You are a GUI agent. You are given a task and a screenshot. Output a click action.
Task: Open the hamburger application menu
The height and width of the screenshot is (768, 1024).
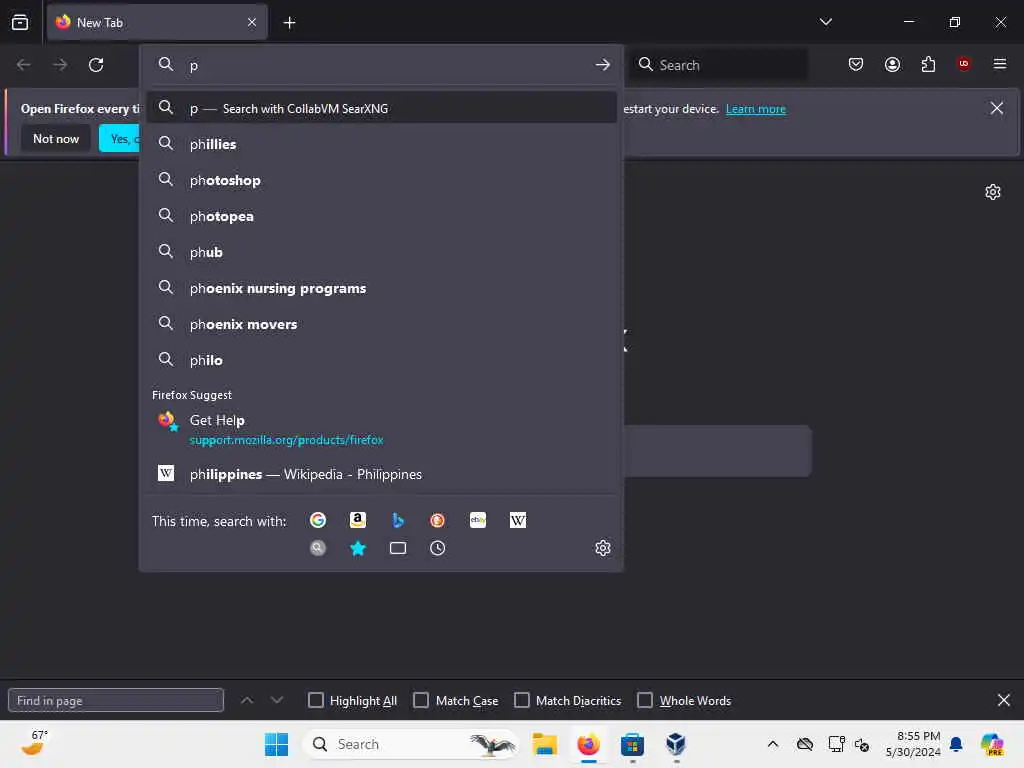point(999,64)
